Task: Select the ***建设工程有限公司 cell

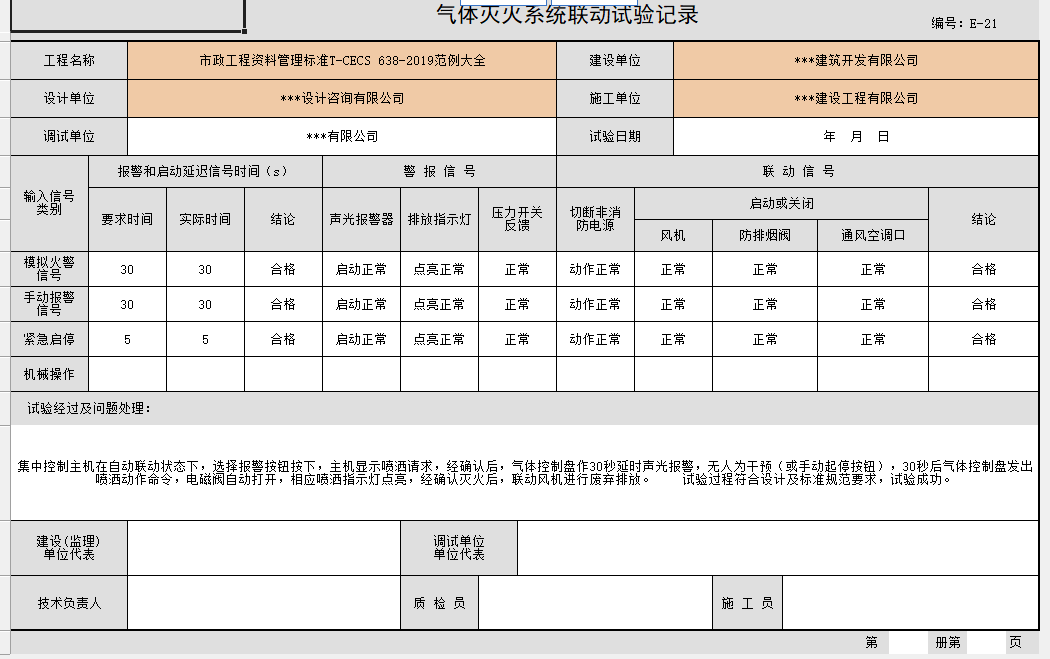Action: [855, 99]
